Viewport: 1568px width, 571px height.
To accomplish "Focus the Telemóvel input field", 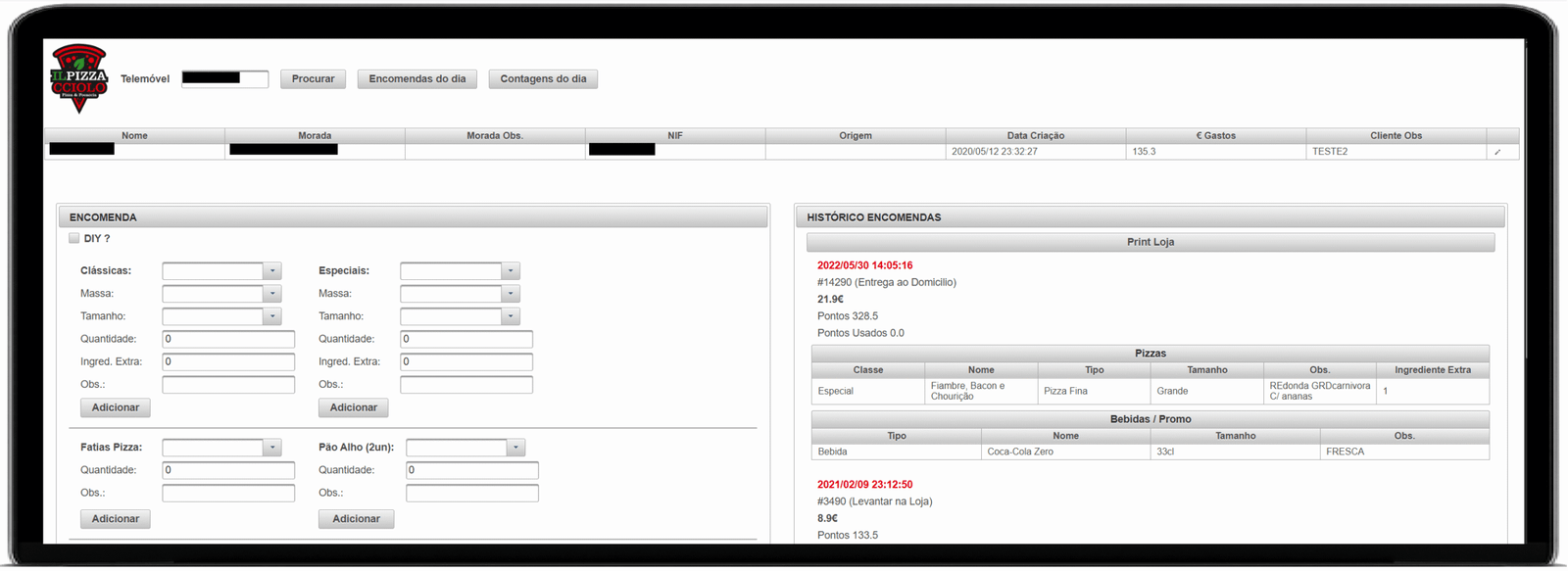I will tap(224, 78).
